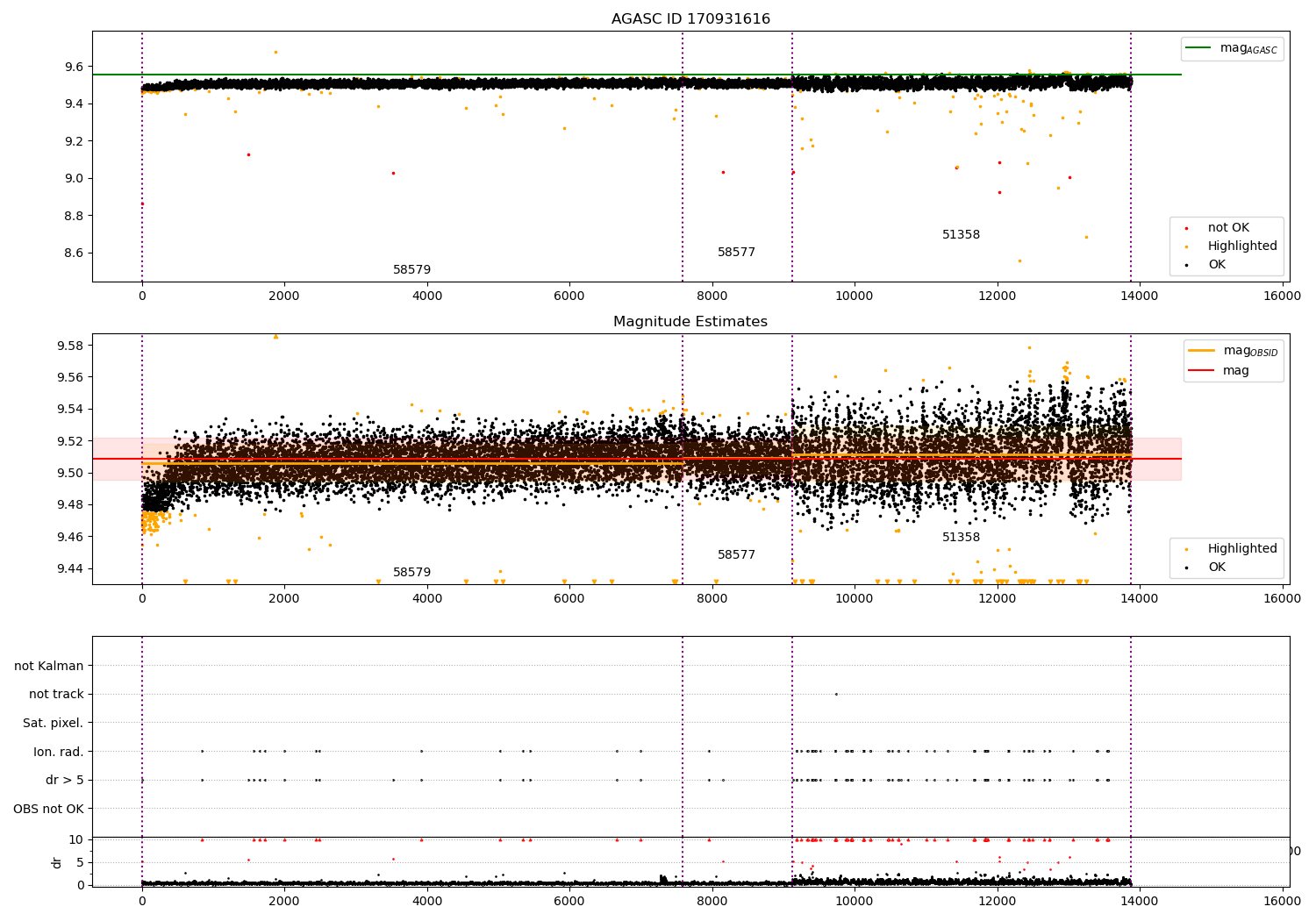Click the 9.44 y-axis tick label
Image resolution: width=1316 pixels, height=921 pixels.
[x=70, y=568]
